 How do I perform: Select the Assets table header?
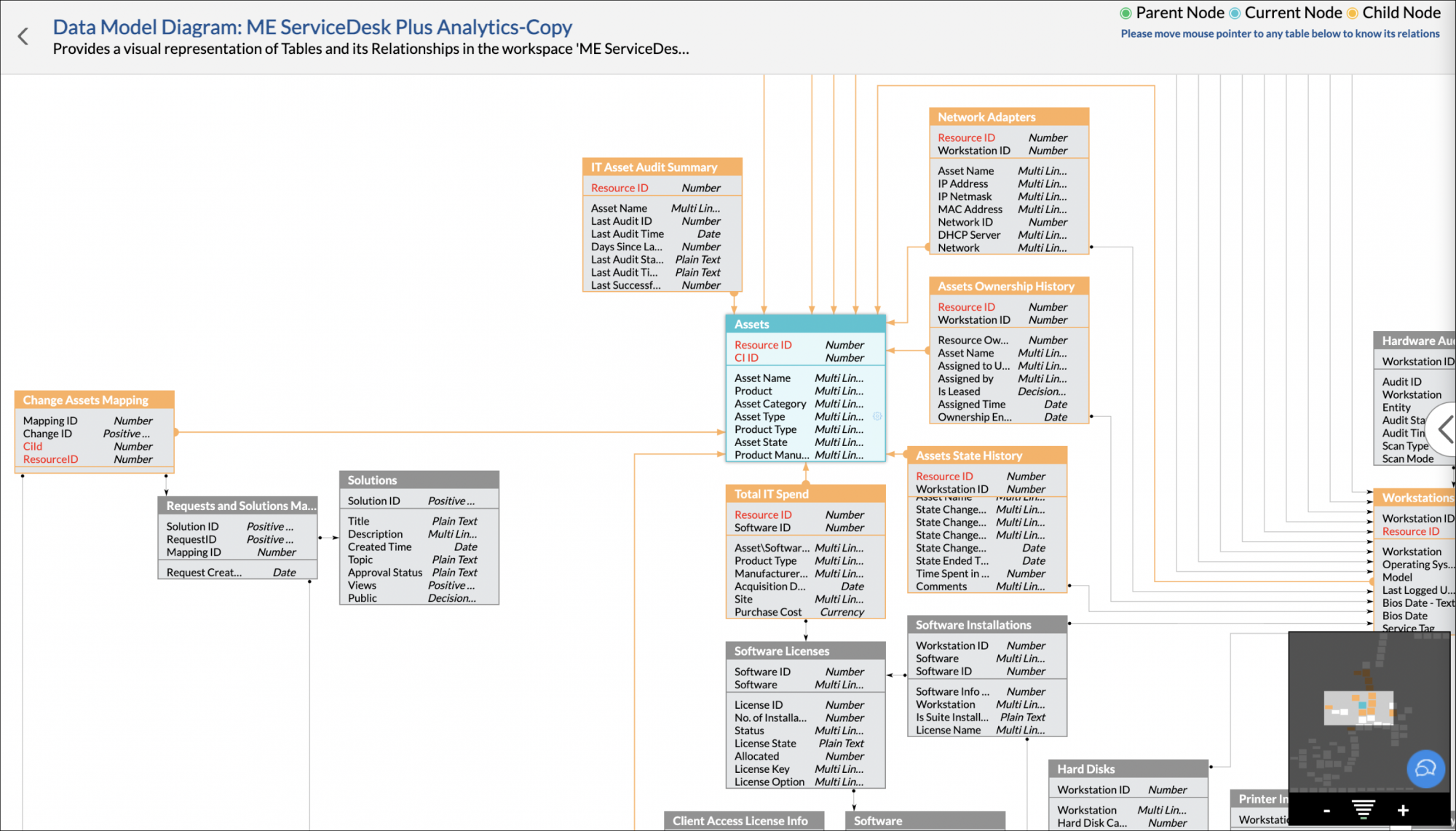tap(804, 325)
